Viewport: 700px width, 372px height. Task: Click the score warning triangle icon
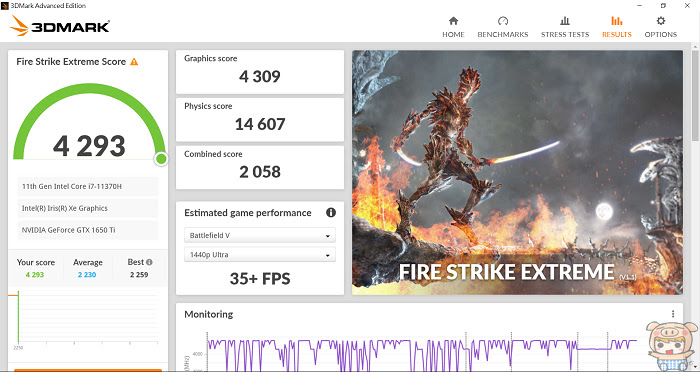(134, 62)
